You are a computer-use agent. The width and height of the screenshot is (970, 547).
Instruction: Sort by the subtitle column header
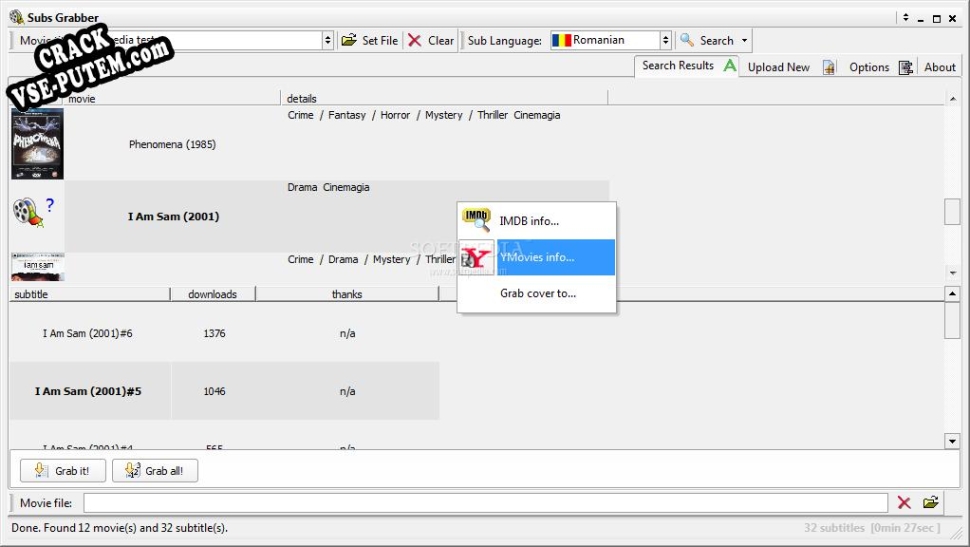(90, 294)
